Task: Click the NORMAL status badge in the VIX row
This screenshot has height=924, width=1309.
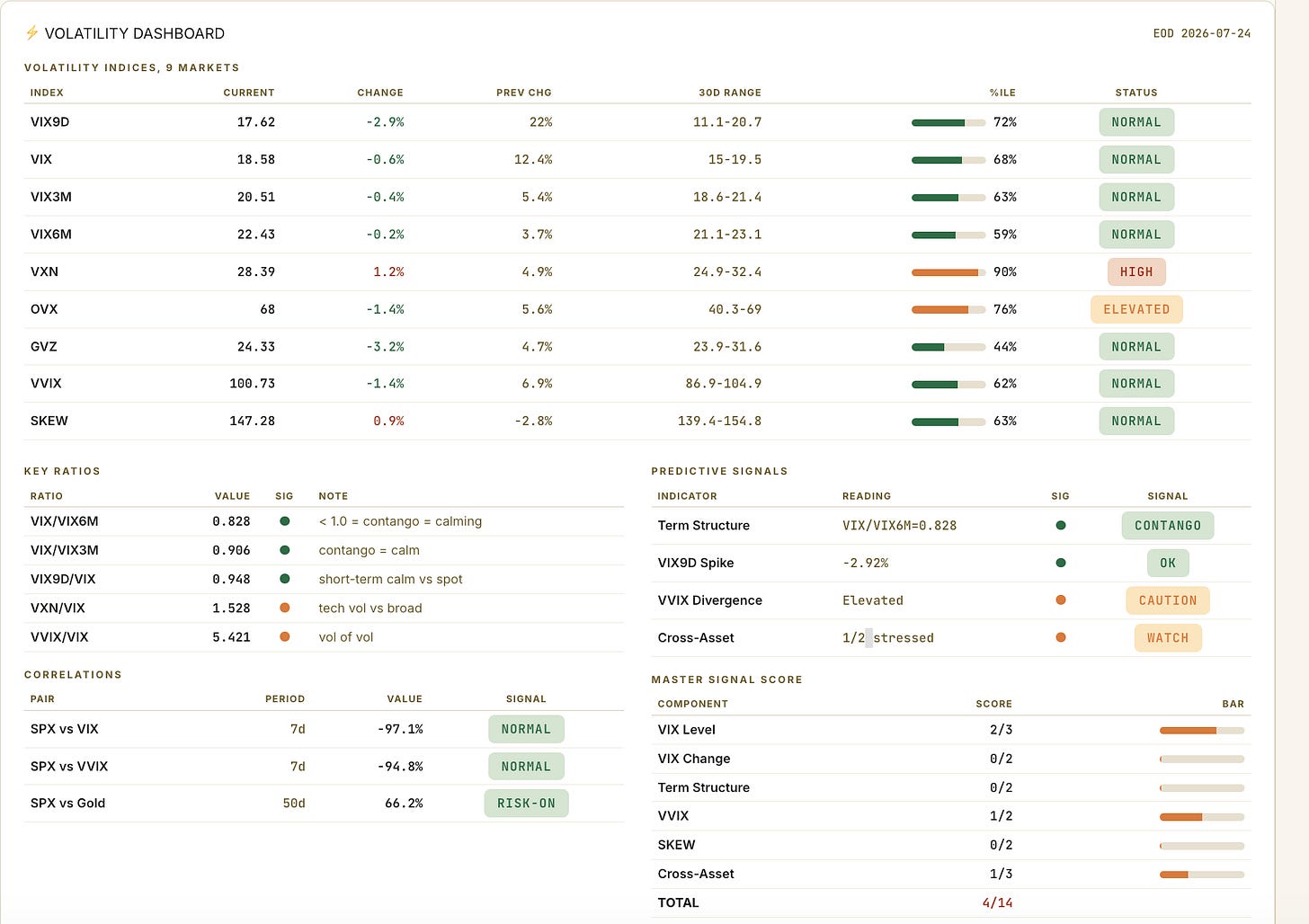Action: coord(1136,160)
